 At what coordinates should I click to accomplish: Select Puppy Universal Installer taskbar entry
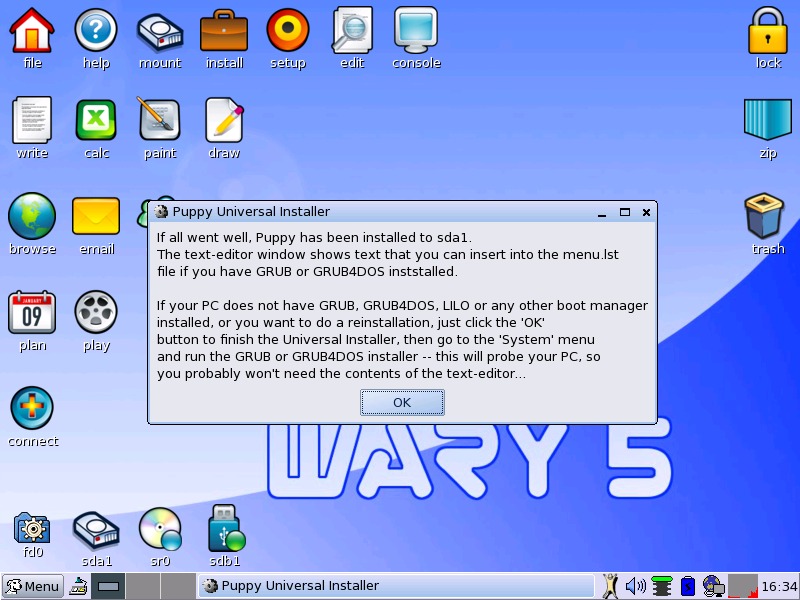(x=396, y=586)
